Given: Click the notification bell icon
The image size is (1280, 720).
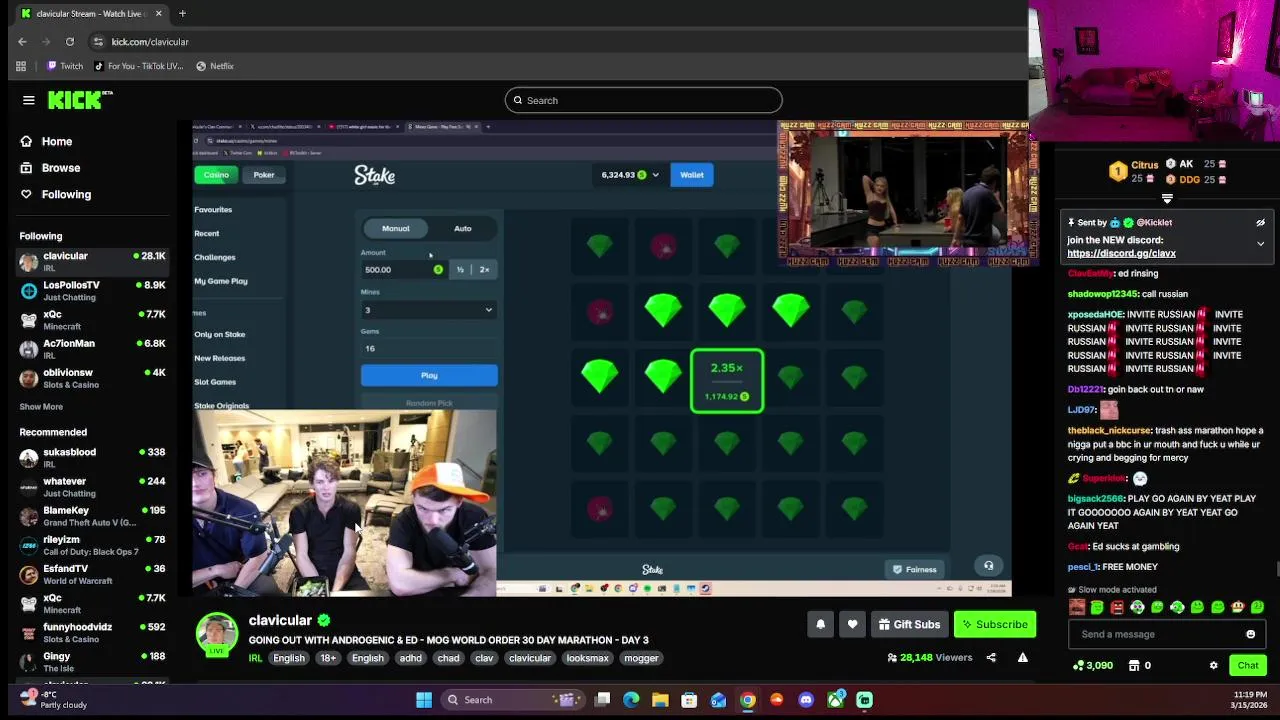Looking at the screenshot, I should pyautogui.click(x=820, y=624).
